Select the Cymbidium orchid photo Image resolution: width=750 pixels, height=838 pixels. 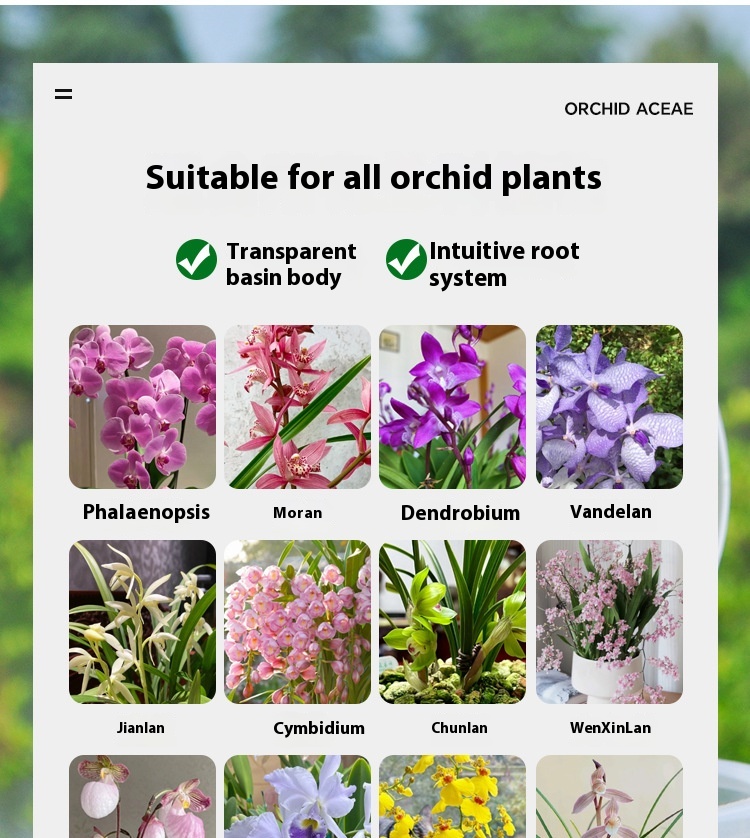[297, 622]
